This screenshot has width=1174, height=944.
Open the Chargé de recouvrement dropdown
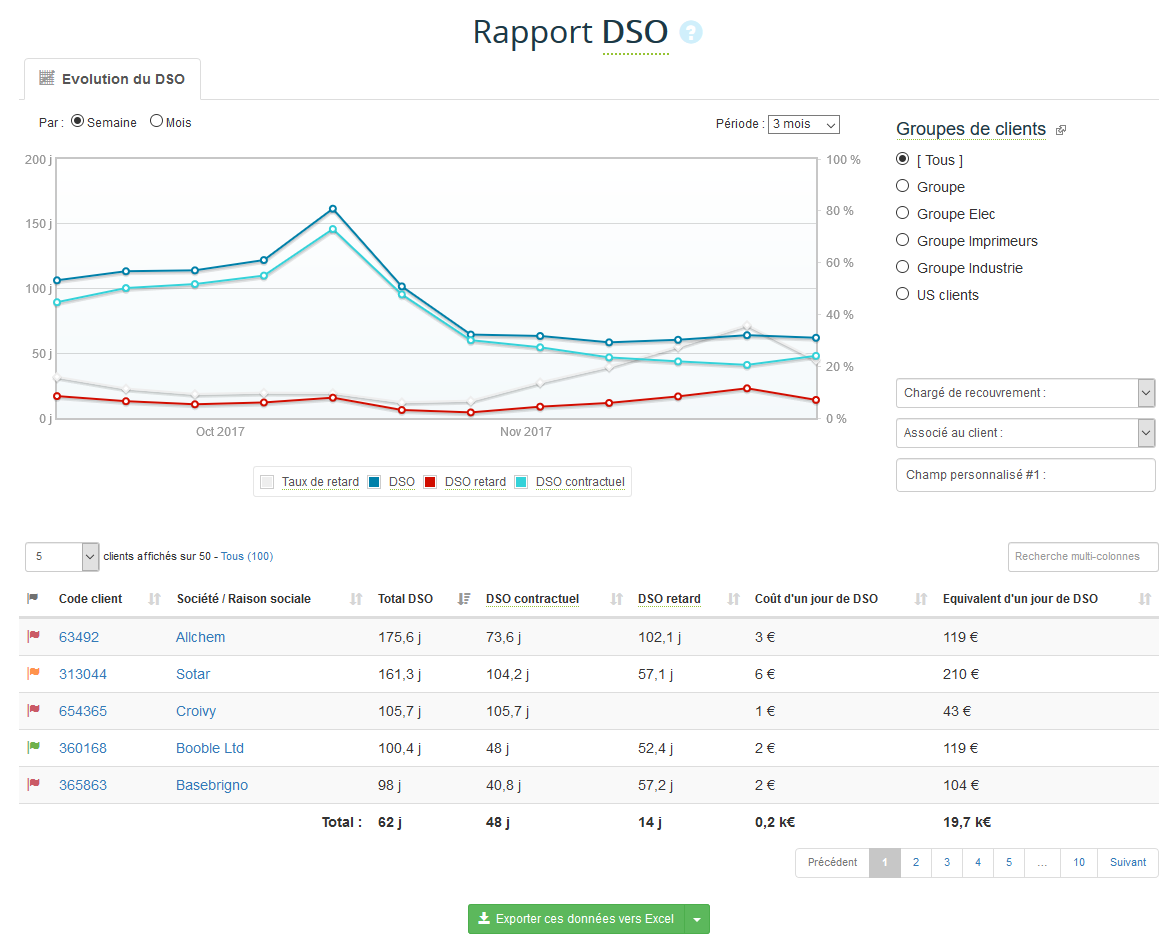click(x=1025, y=393)
